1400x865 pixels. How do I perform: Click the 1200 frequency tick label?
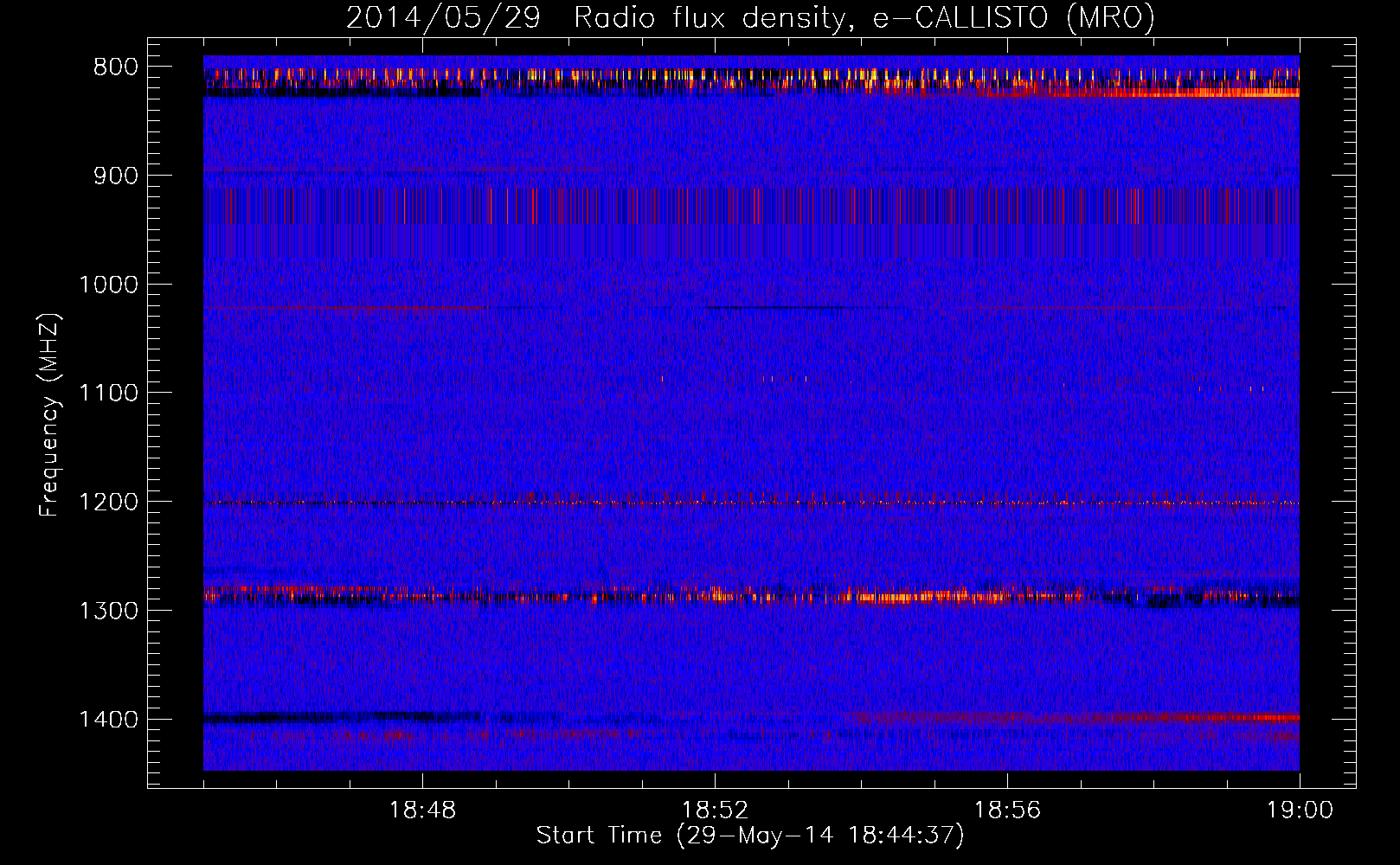pos(108,502)
